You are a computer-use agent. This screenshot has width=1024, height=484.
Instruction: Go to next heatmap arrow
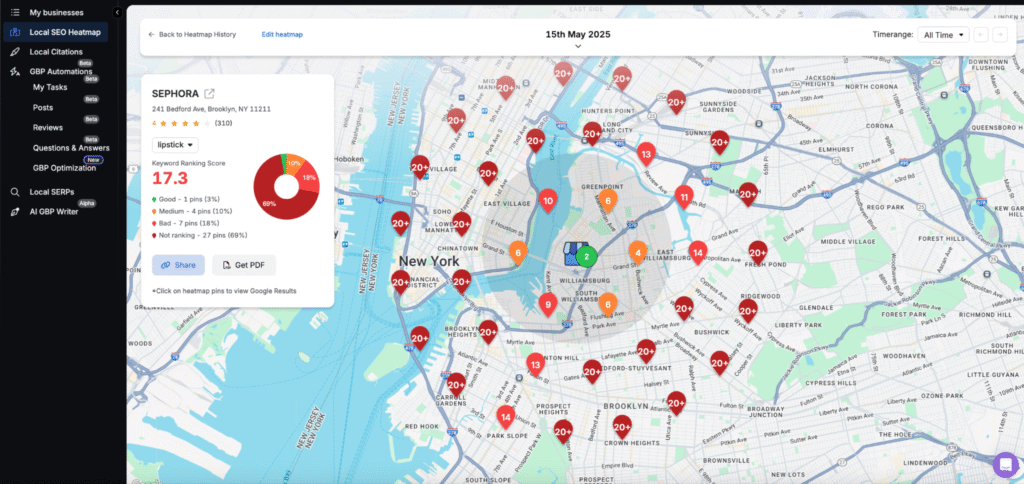click(999, 35)
